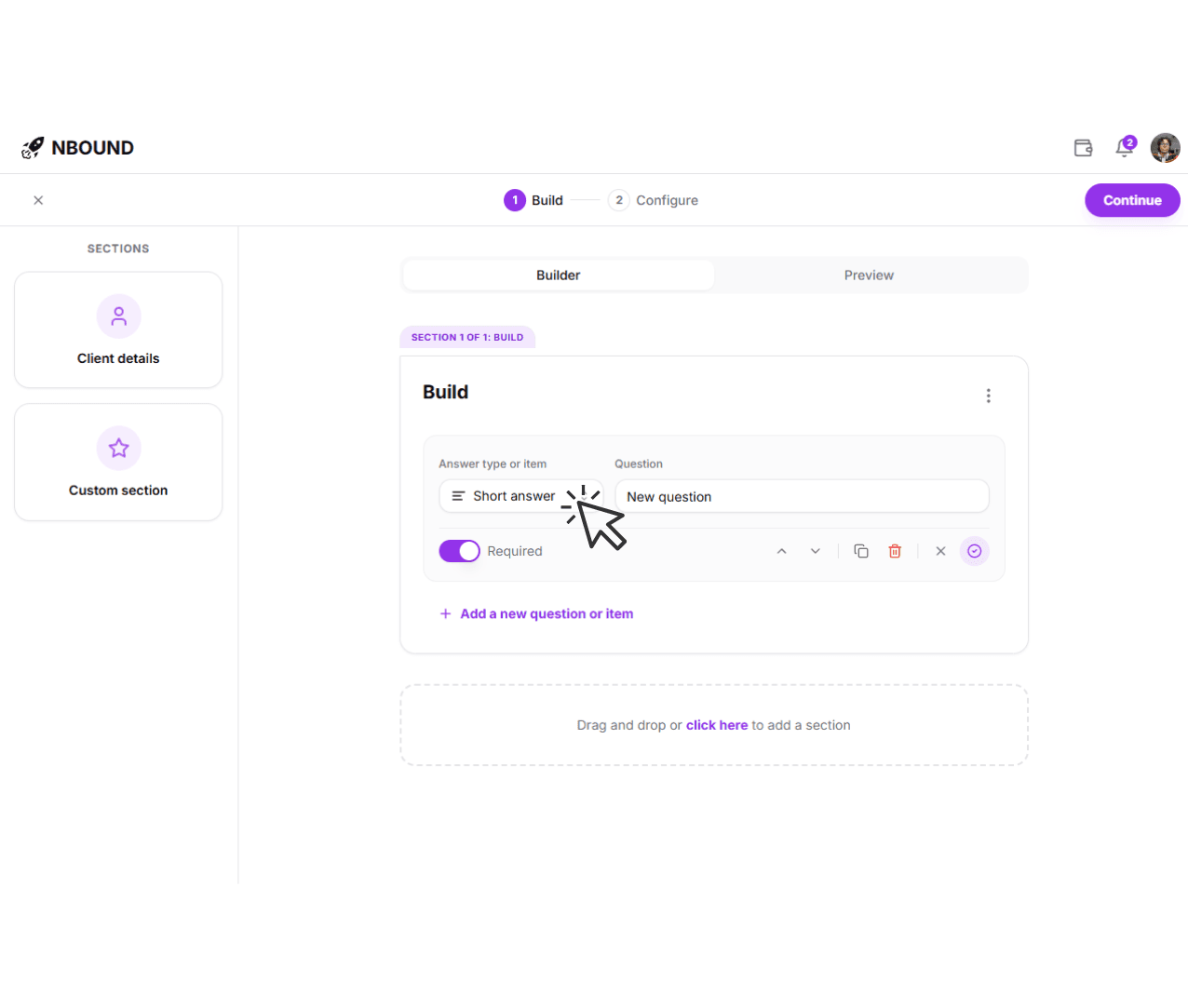The image size is (1188, 1008).
Task: Open the wallet icon in the header
Action: point(1083,147)
